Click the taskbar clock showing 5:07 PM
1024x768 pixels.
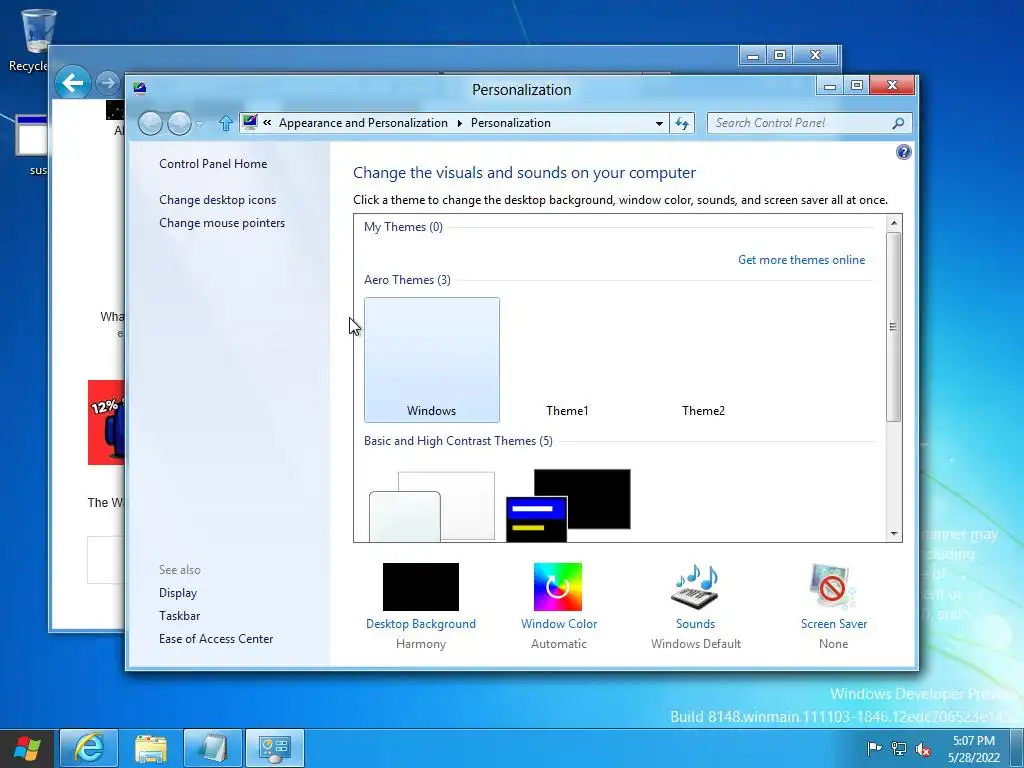(973, 741)
